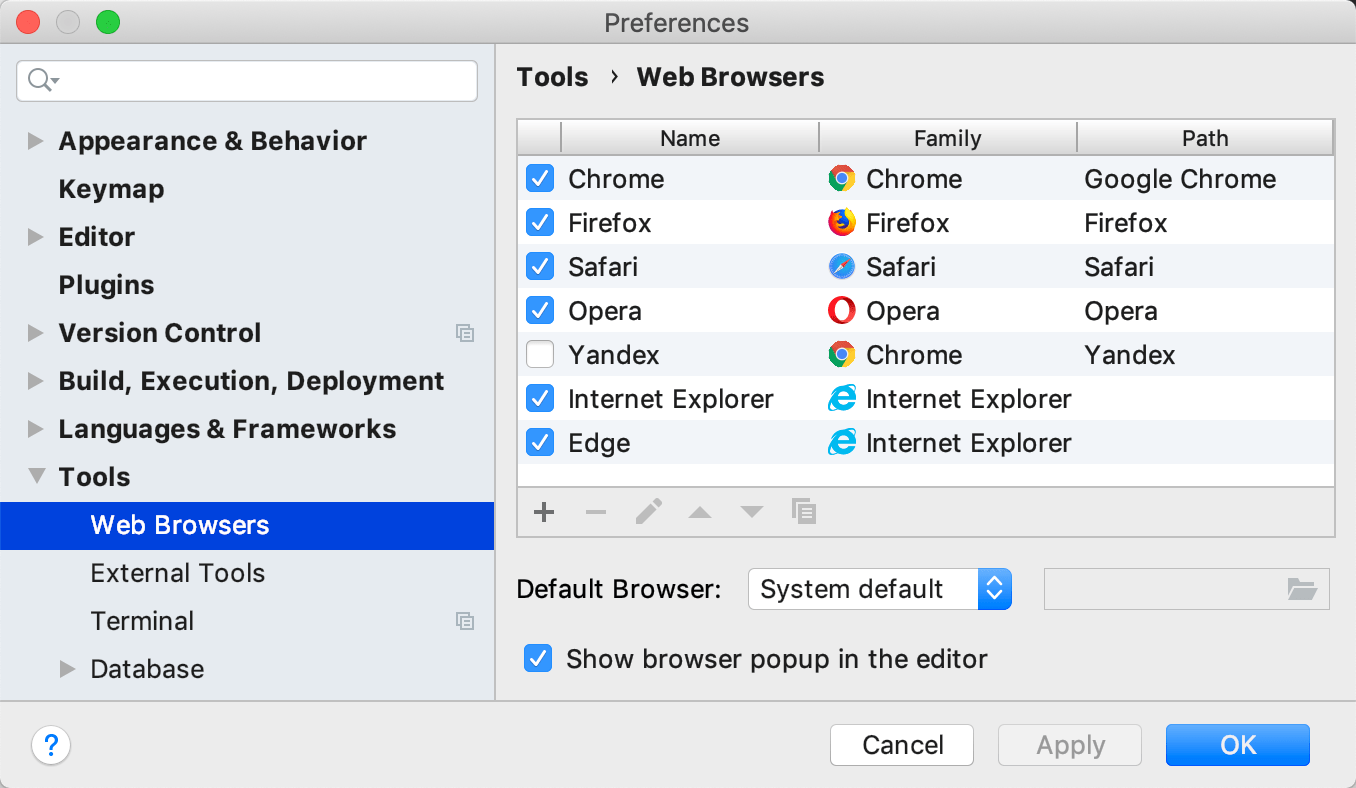
Task: Move browser down with the down arrow icon
Action: [x=751, y=511]
